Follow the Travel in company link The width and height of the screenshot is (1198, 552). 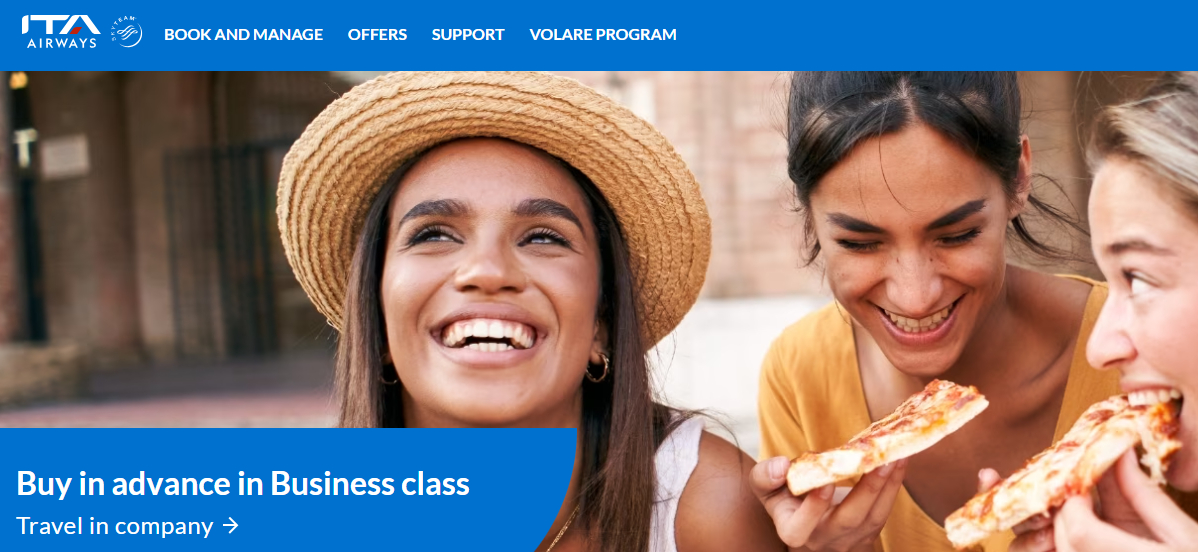coord(115,526)
